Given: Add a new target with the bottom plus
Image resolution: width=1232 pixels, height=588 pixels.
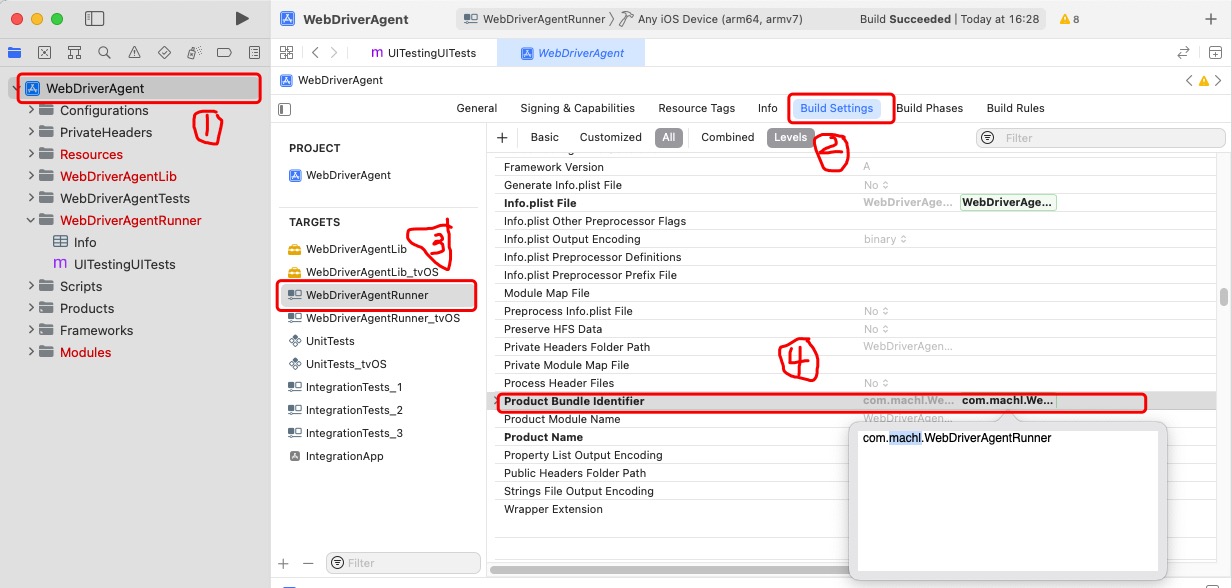Looking at the screenshot, I should point(284,564).
